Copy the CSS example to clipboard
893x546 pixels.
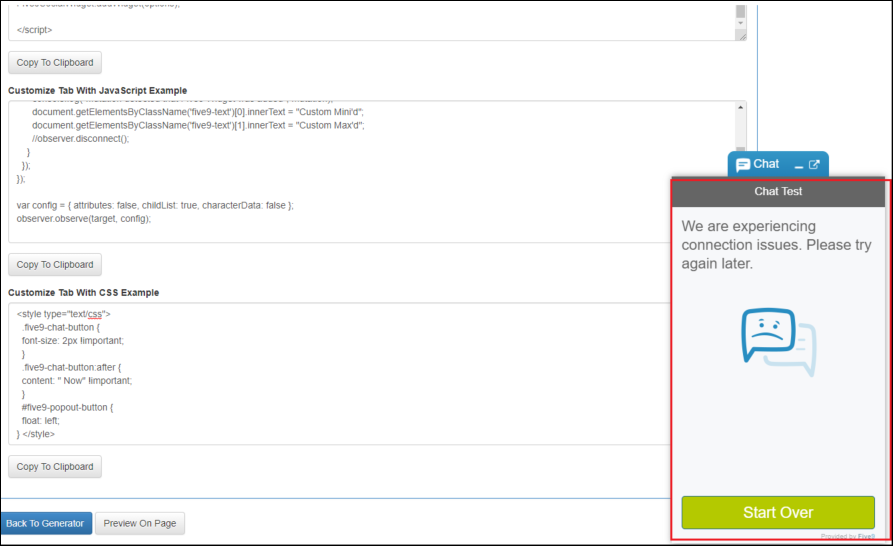point(55,467)
